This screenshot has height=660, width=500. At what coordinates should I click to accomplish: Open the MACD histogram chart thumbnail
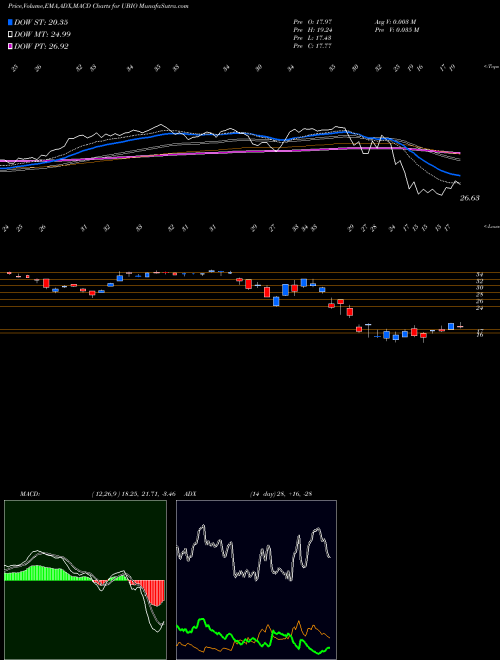point(85,580)
